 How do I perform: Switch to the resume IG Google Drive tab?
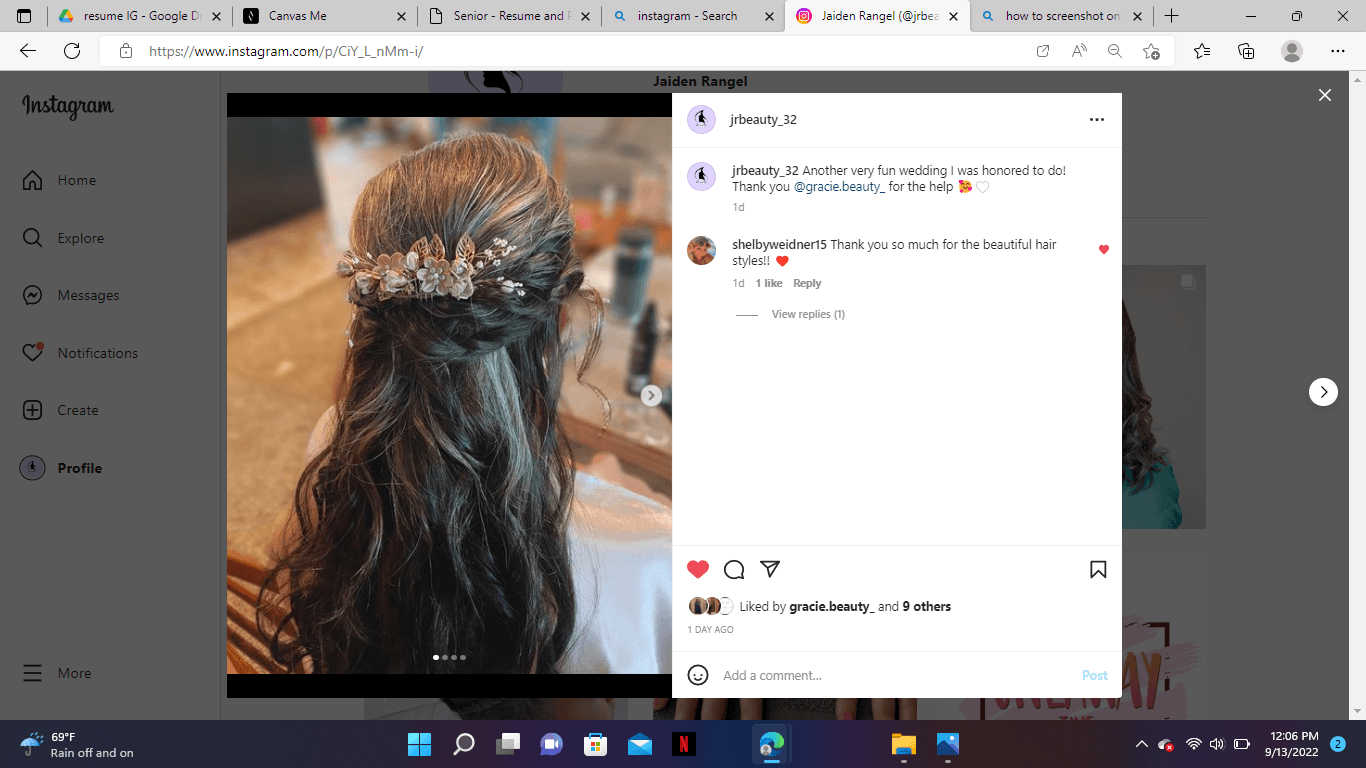point(139,16)
